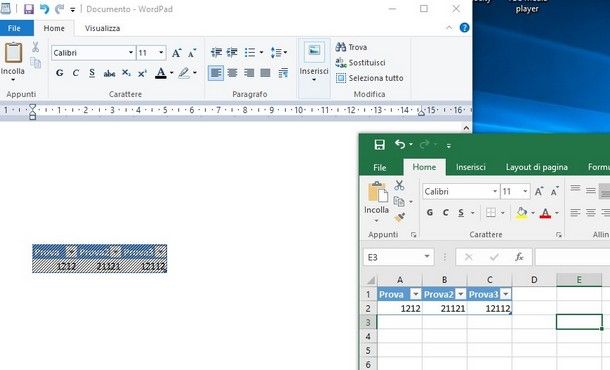Justify text in WordPad
610x370 pixels.
[265, 73]
